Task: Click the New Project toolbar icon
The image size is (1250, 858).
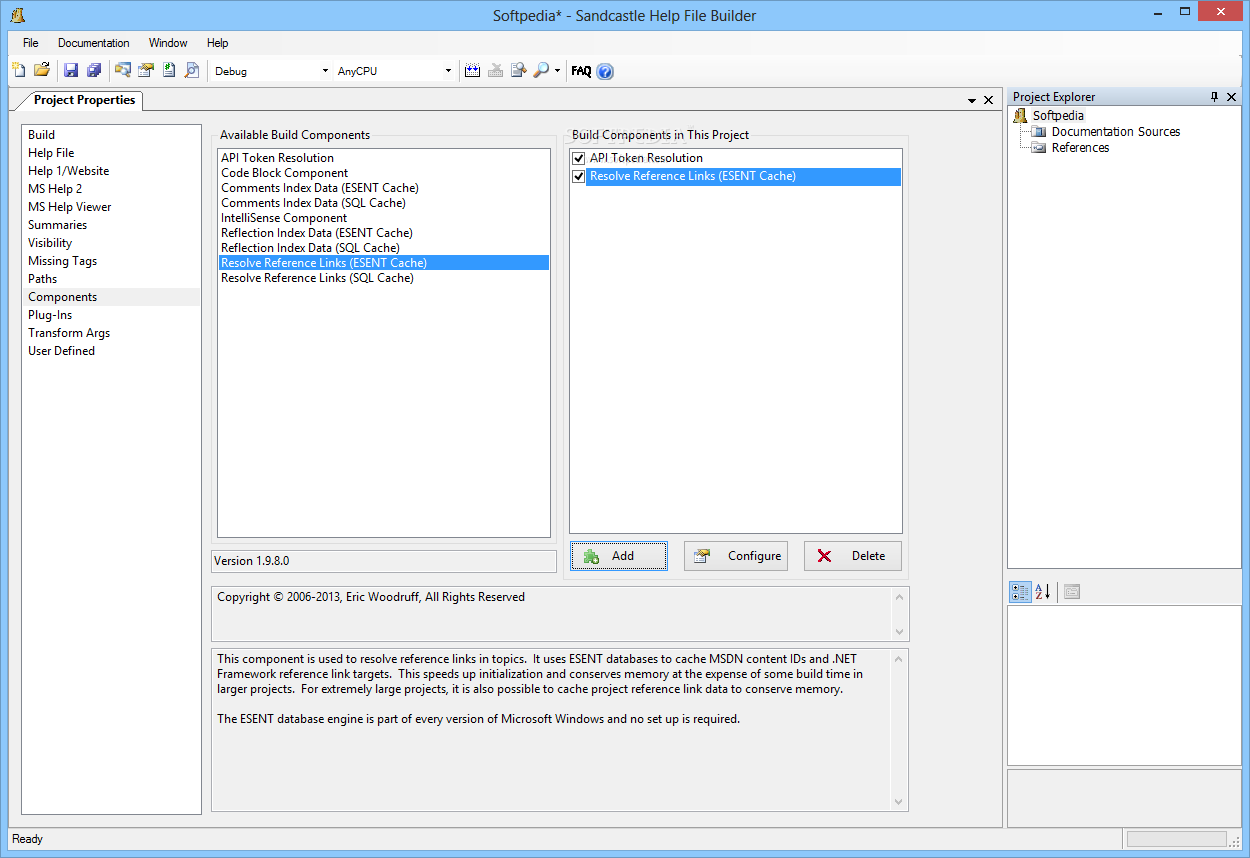Action: pyautogui.click(x=19, y=70)
